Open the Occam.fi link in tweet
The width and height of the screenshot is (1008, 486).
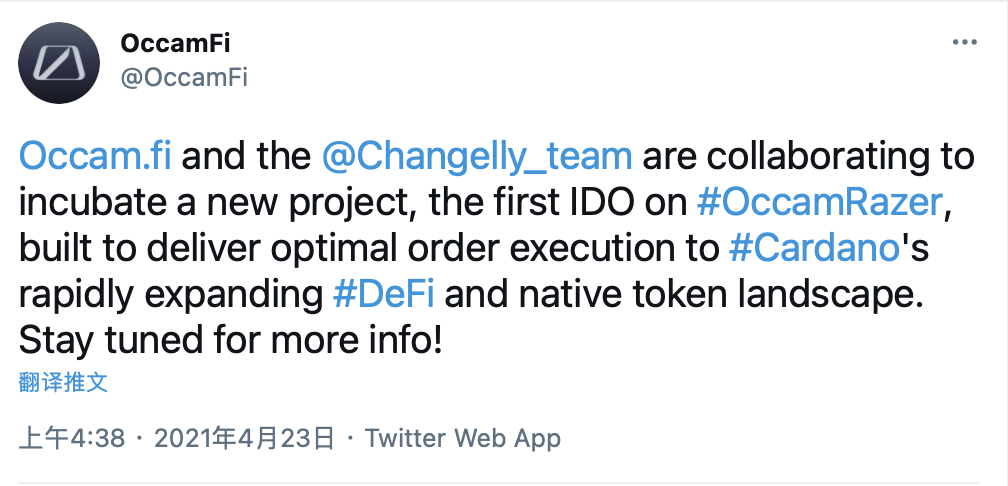pyautogui.click(x=95, y=158)
